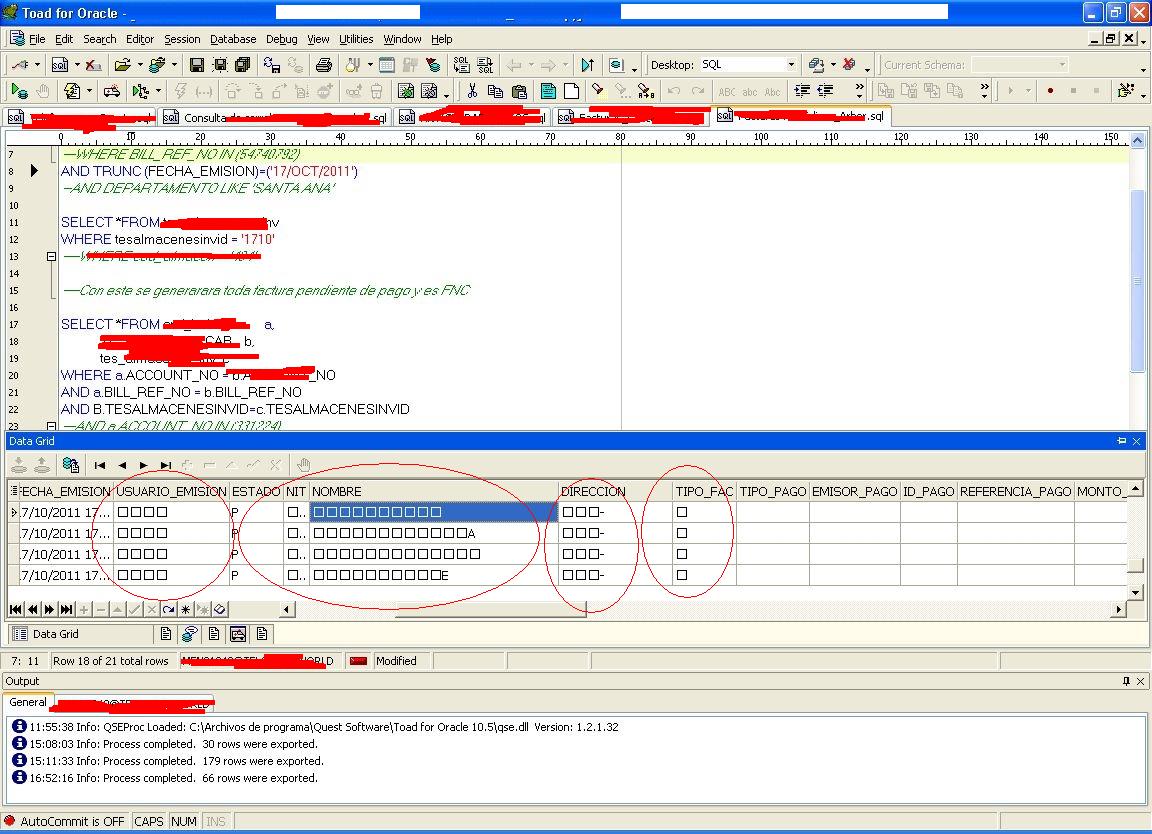Click the red X icon beside the workspace button
This screenshot has height=834, width=1152.
click(849, 65)
